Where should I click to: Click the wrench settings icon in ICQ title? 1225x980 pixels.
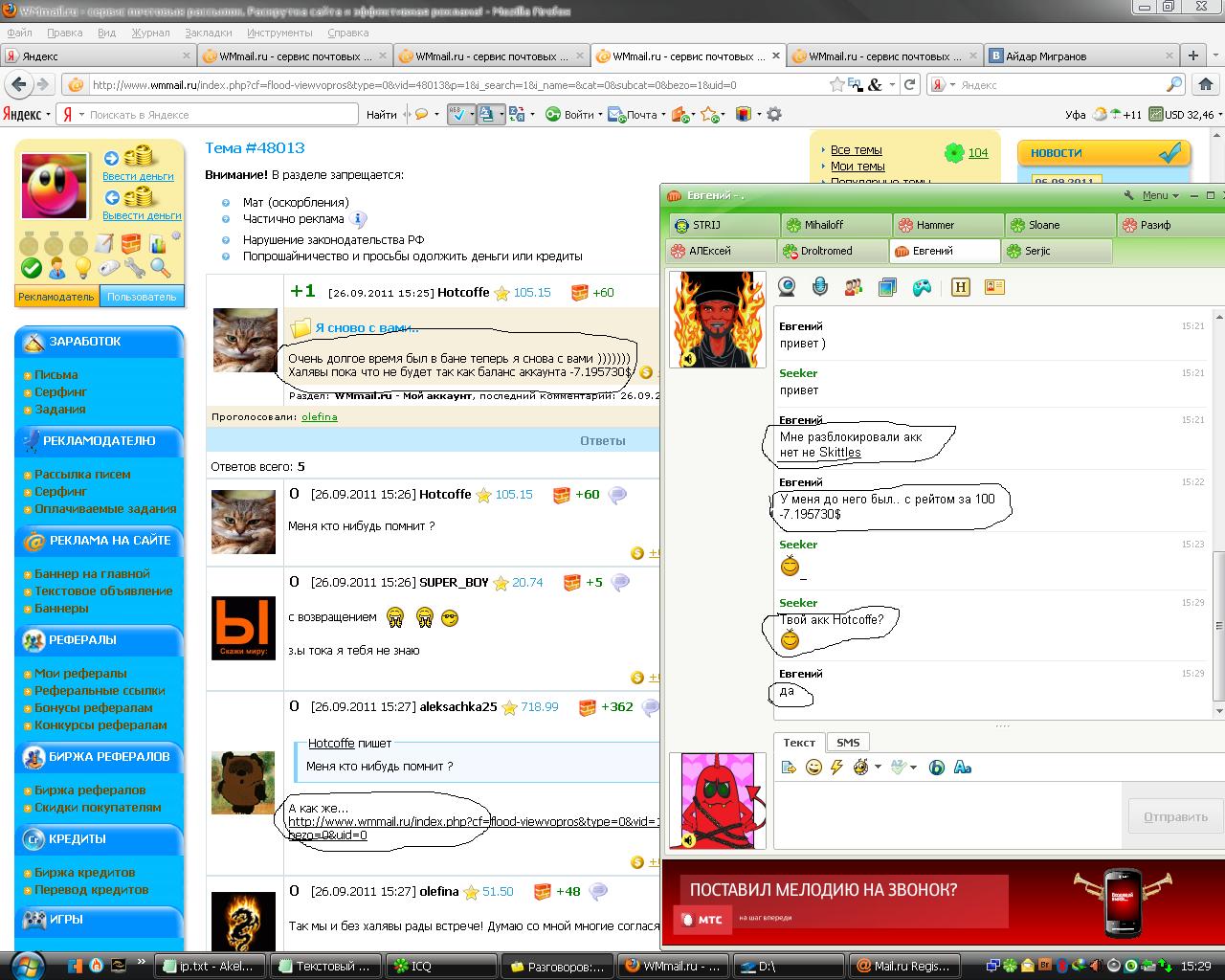tap(1129, 195)
